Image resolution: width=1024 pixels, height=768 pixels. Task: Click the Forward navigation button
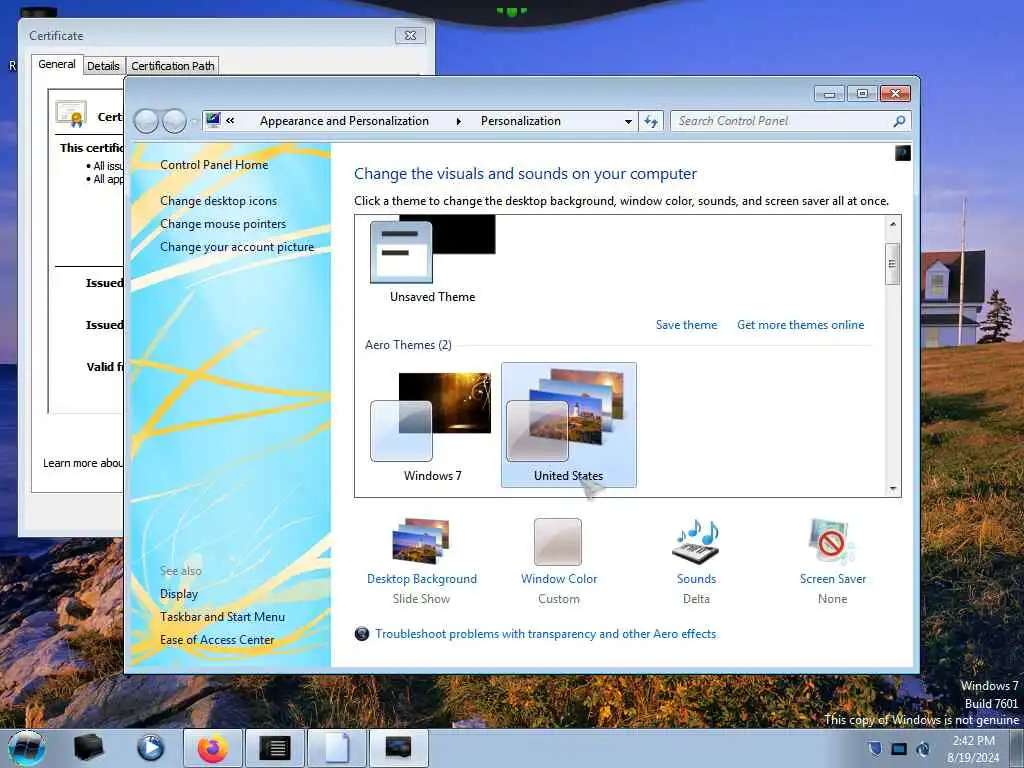click(x=174, y=121)
